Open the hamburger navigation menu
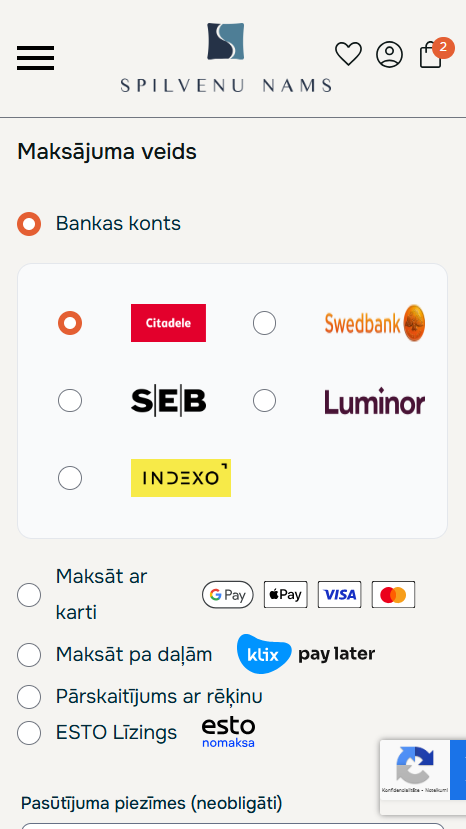 pyautogui.click(x=35, y=58)
